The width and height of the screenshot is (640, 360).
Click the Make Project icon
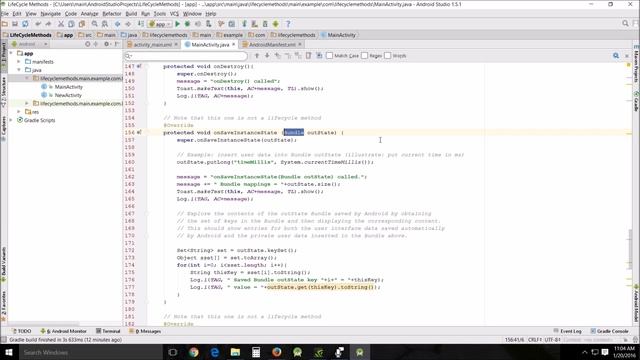click(x=141, y=24)
